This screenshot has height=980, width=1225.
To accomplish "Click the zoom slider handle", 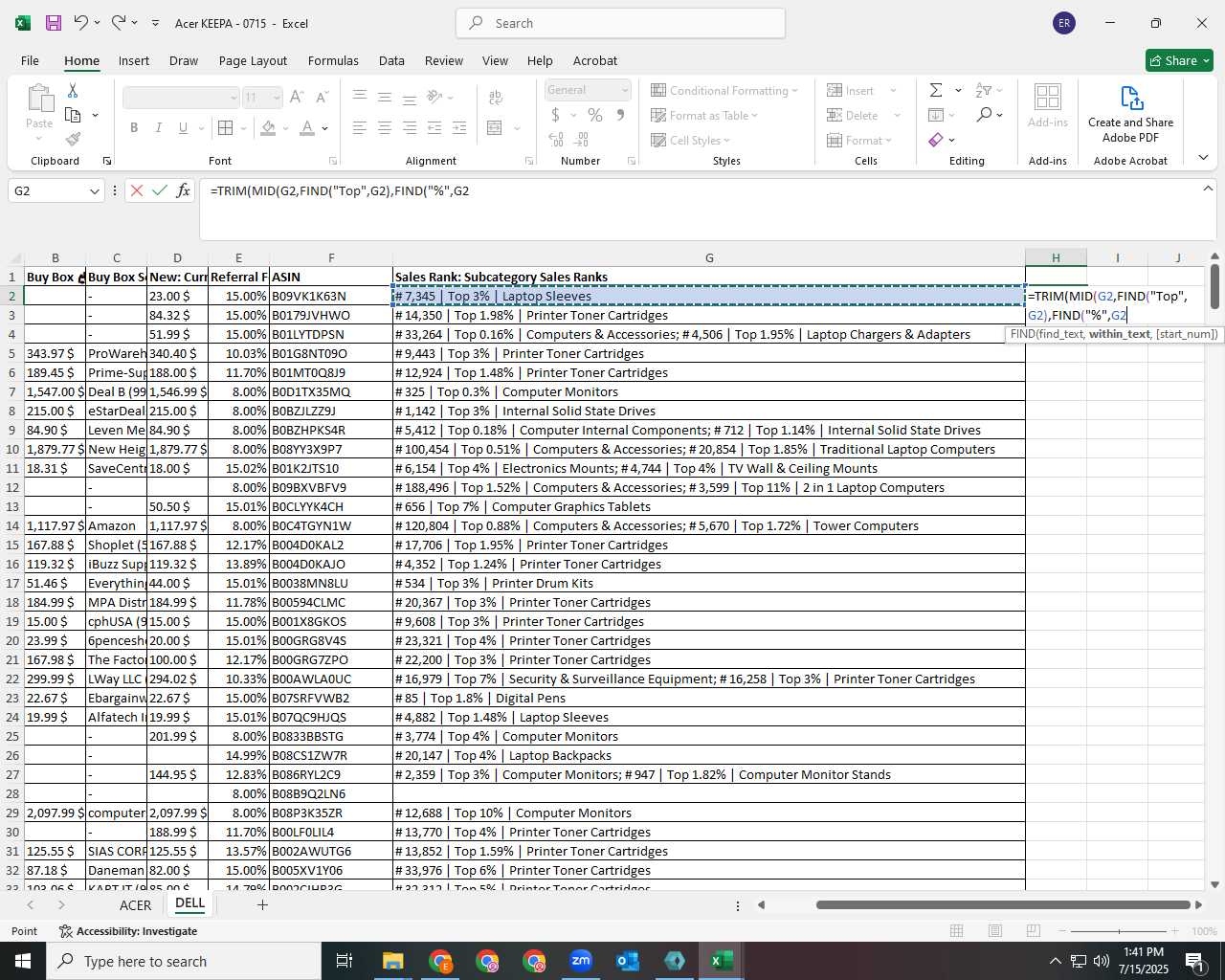I will pos(1119,931).
